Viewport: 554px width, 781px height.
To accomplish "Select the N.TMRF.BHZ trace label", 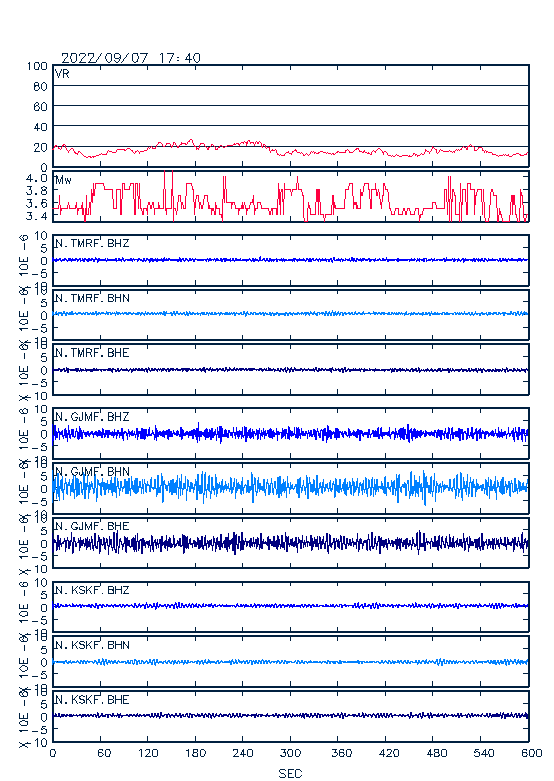I will (92, 243).
